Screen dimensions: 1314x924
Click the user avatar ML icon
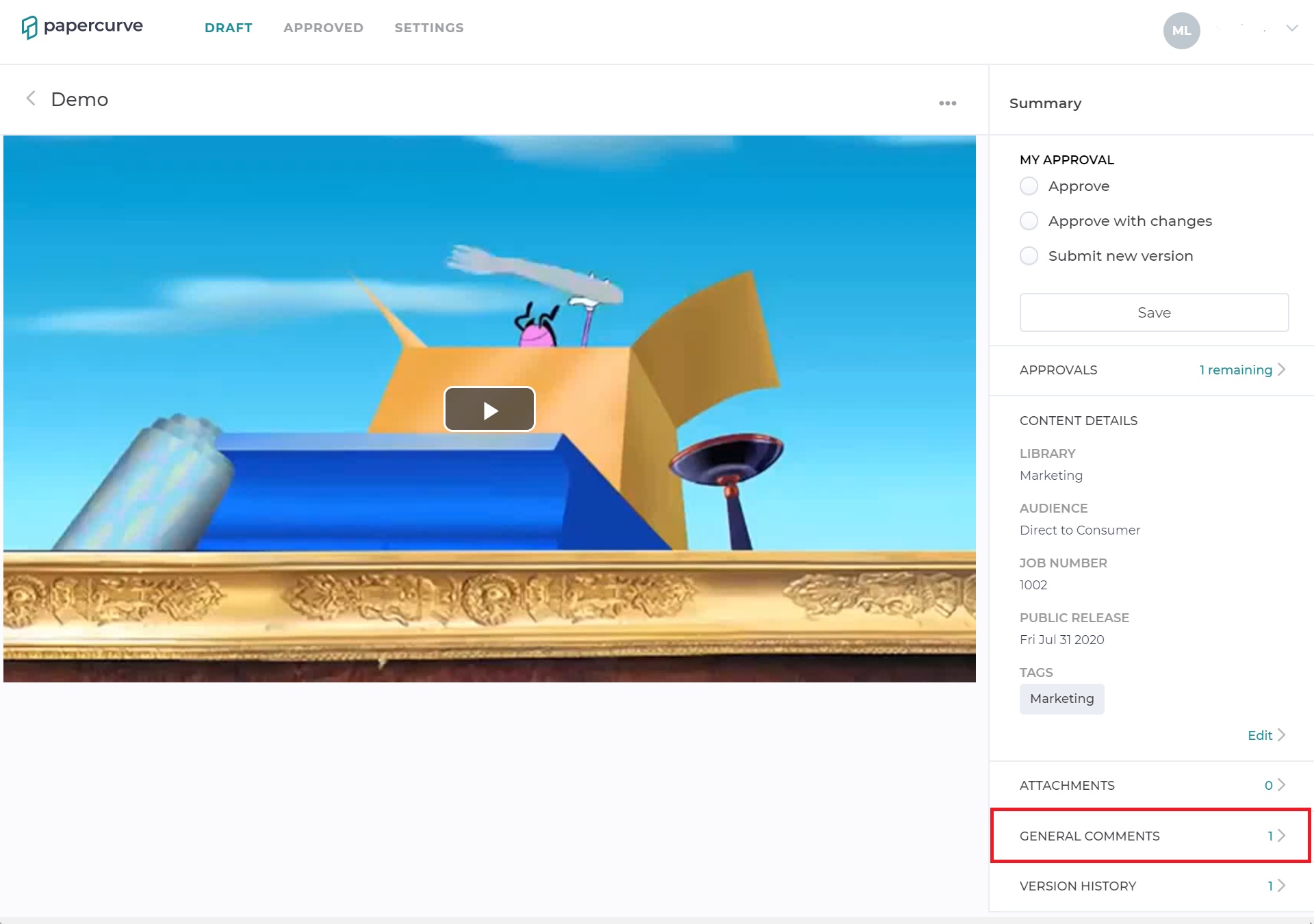tap(1180, 29)
